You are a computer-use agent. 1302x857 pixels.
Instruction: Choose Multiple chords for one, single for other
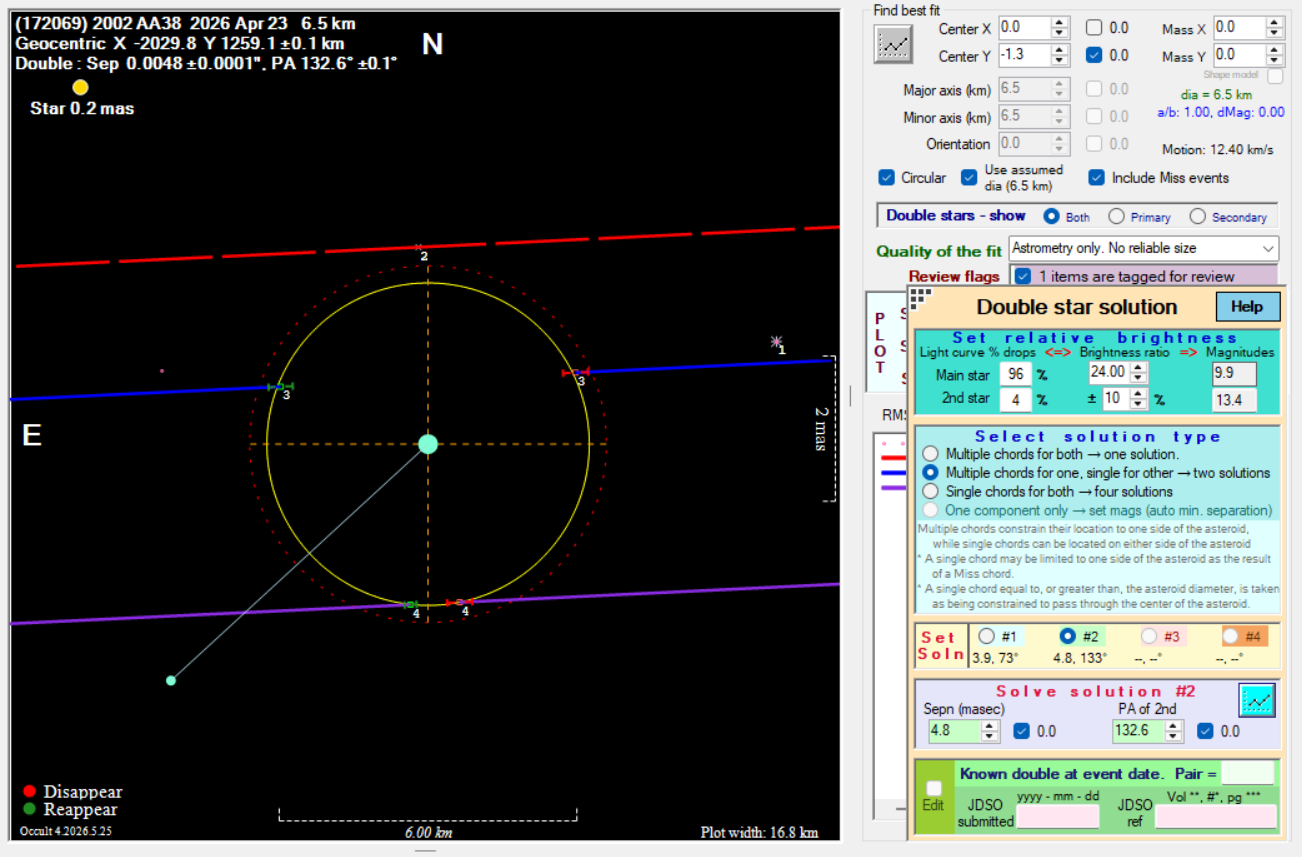(x=931, y=472)
